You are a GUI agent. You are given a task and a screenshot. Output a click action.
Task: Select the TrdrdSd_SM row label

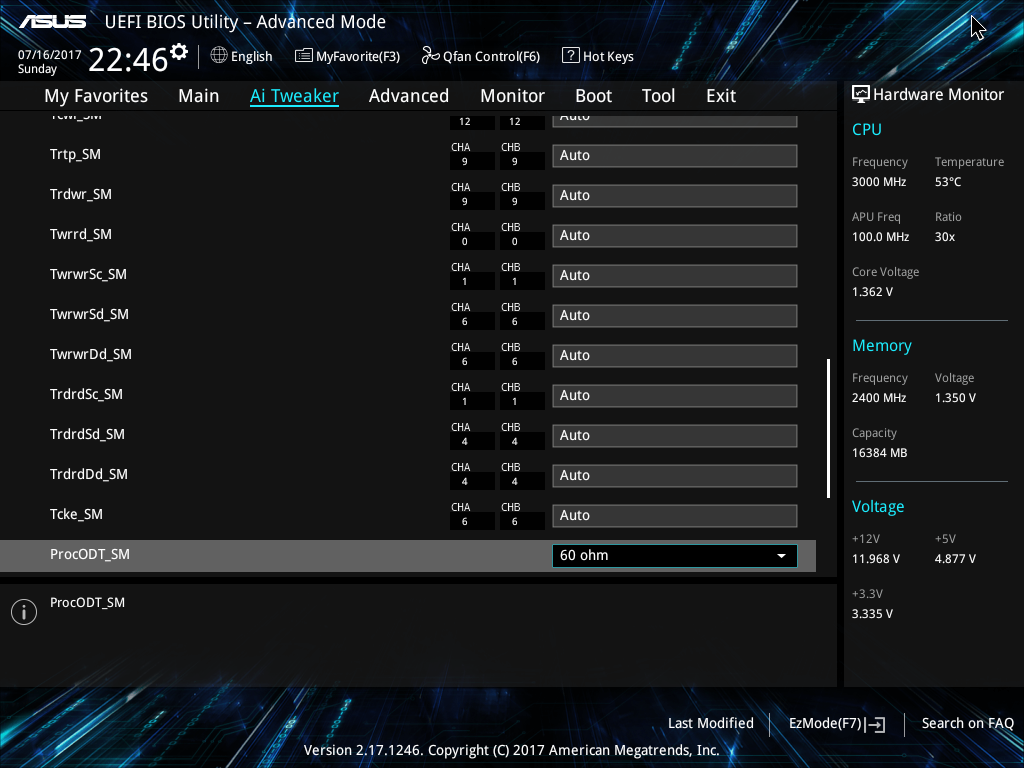click(88, 434)
